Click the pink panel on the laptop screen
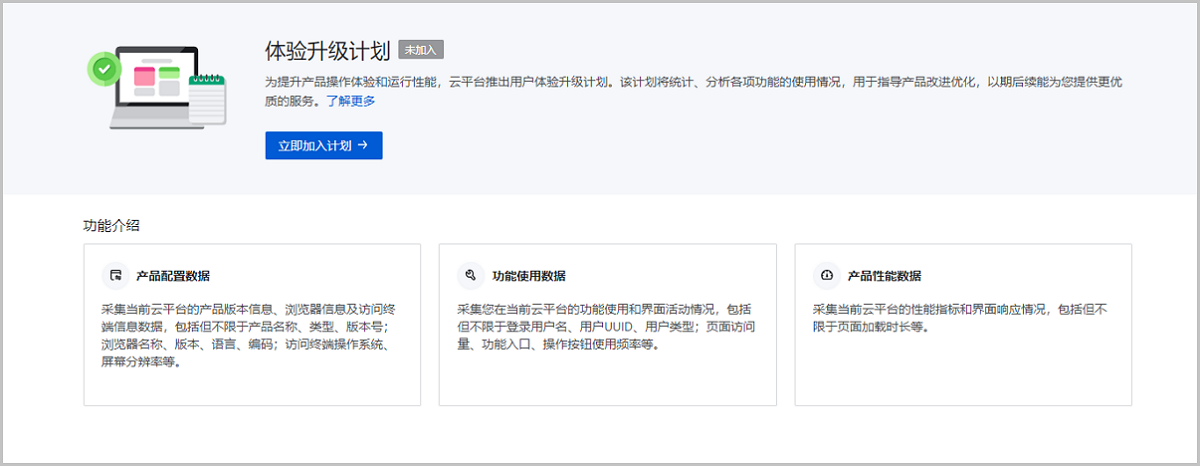 [x=145, y=75]
